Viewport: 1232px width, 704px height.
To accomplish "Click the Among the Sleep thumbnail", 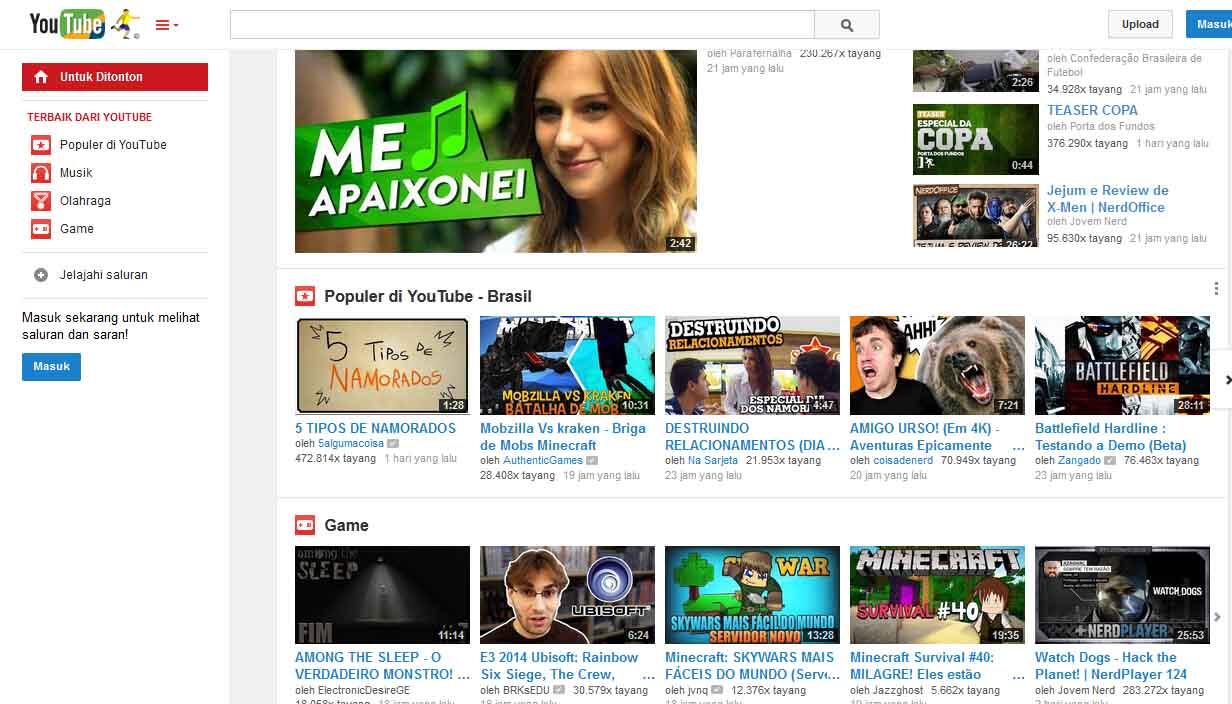I will click(382, 594).
